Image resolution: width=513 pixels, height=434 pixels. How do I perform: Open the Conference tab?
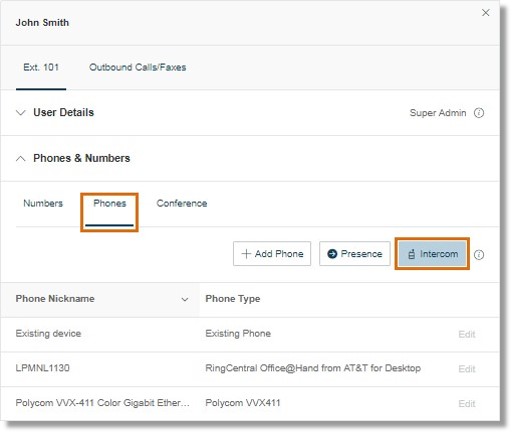(x=182, y=203)
